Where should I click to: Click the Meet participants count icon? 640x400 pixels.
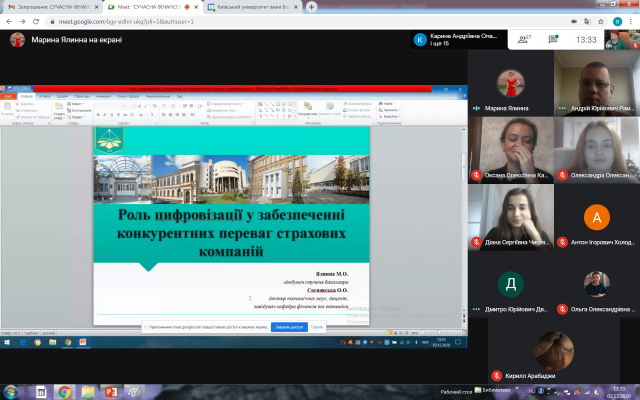tap(521, 40)
